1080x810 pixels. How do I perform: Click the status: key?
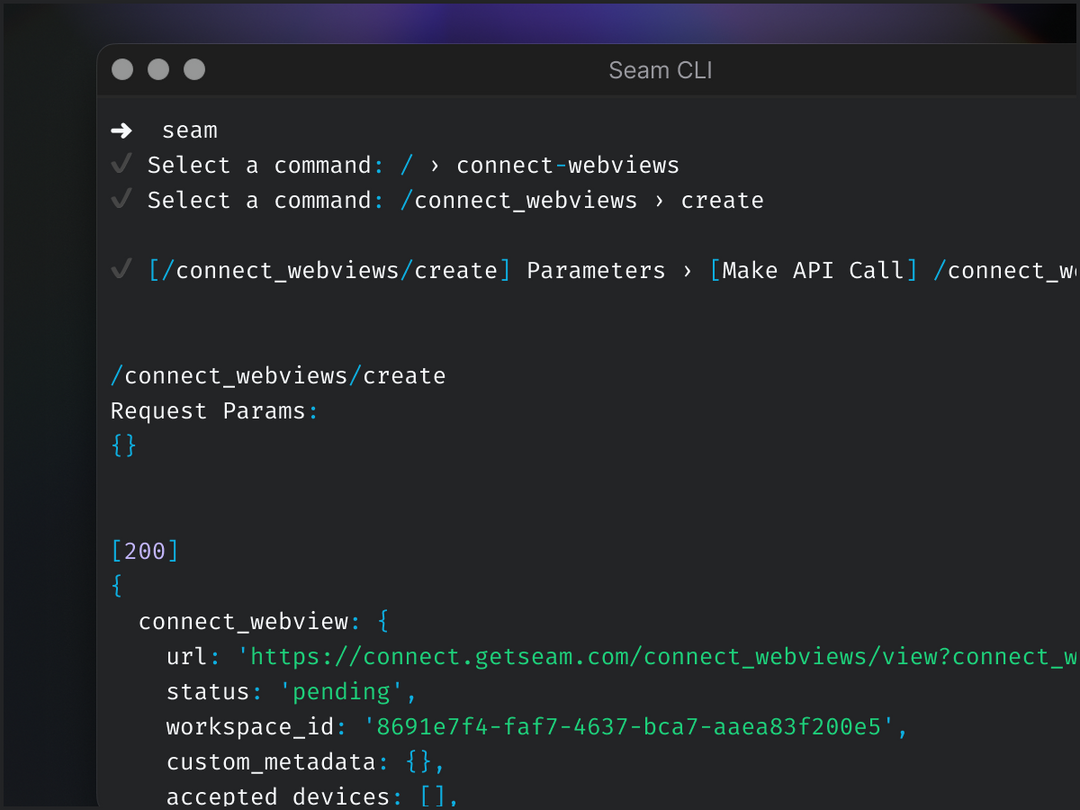[x=214, y=692]
